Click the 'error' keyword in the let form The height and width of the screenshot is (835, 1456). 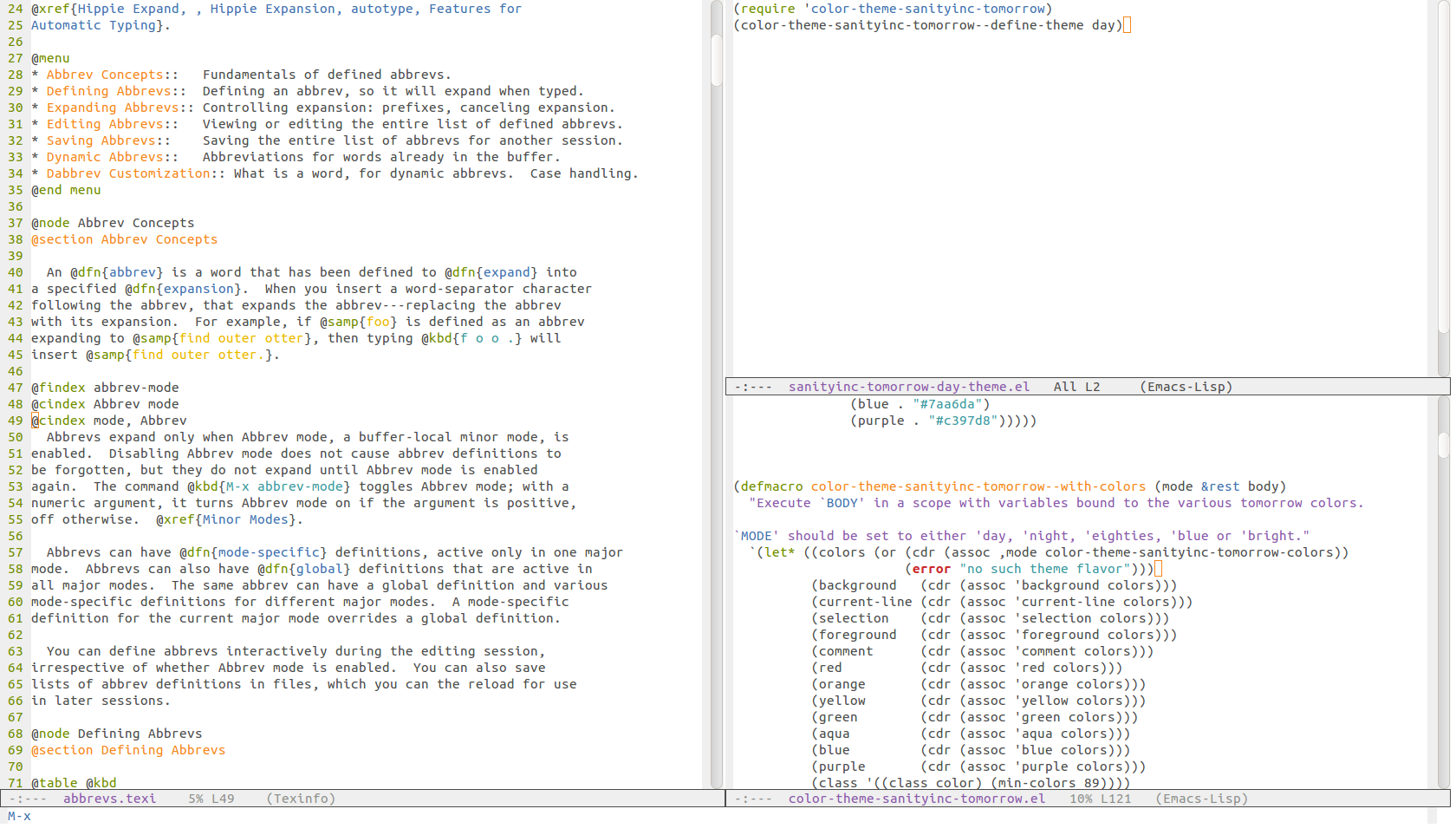coord(932,569)
